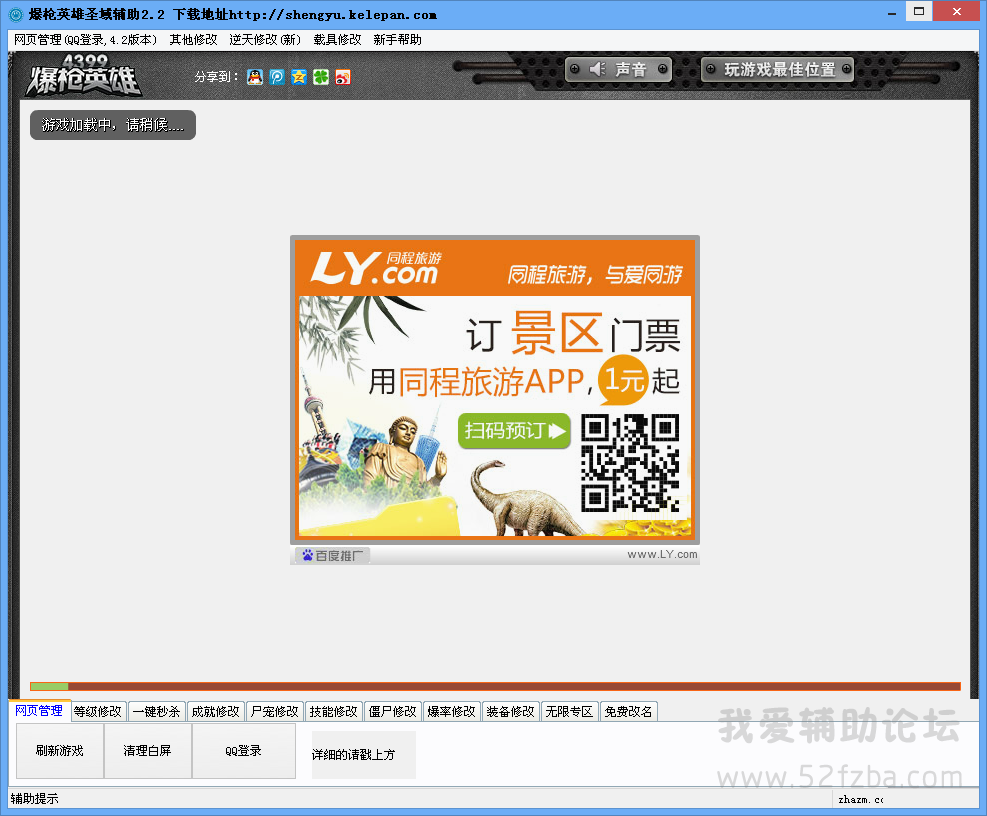Click the QR code in ad
The height and width of the screenshot is (816, 987).
(x=629, y=463)
